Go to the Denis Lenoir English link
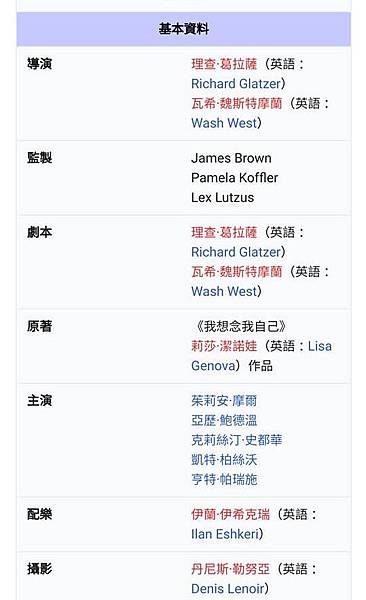 coord(227,589)
